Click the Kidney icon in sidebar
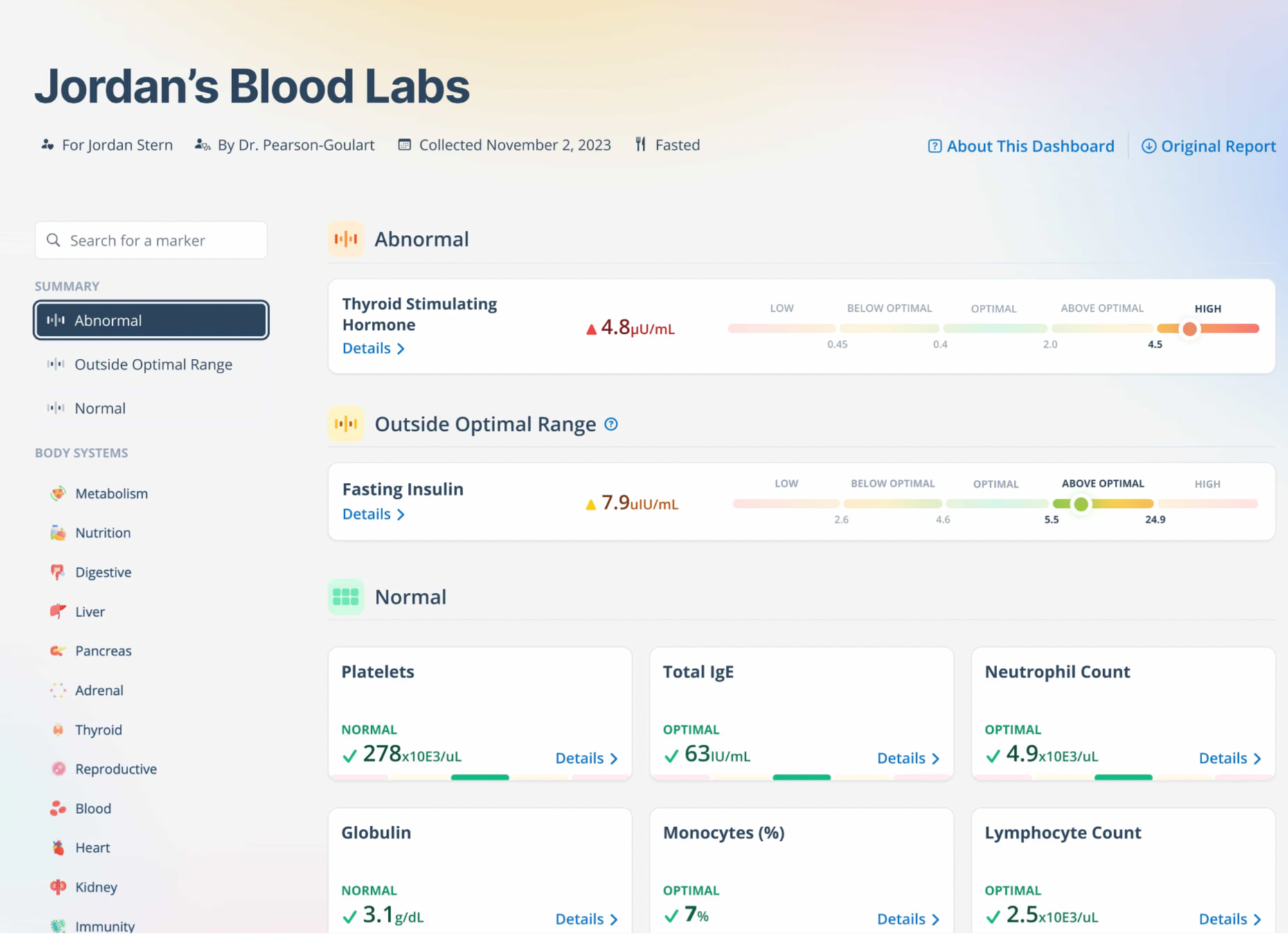This screenshot has width=1288, height=938. coord(58,887)
